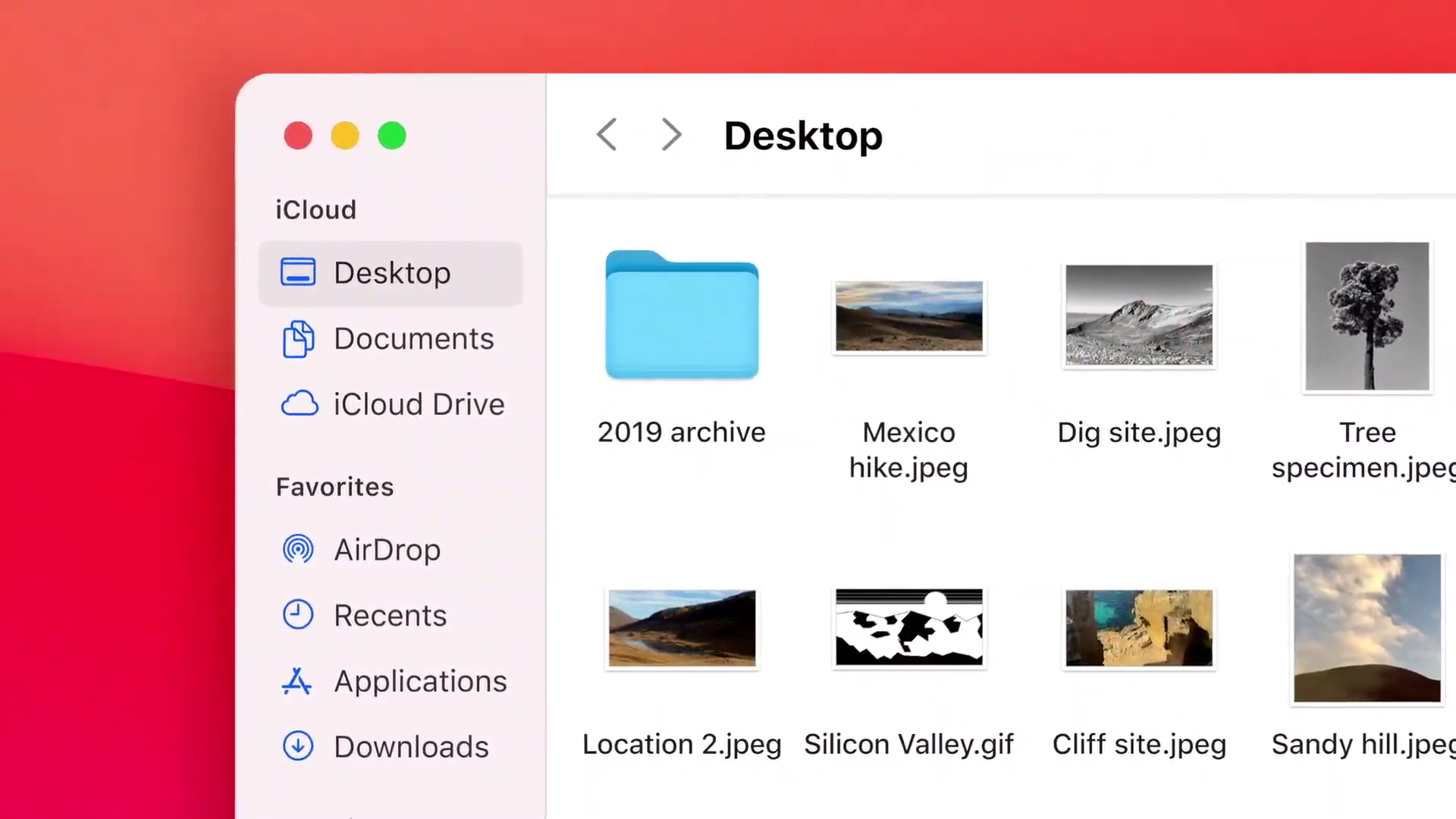This screenshot has width=1456, height=819.
Task: Open the 2019 archive folder
Action: (681, 316)
